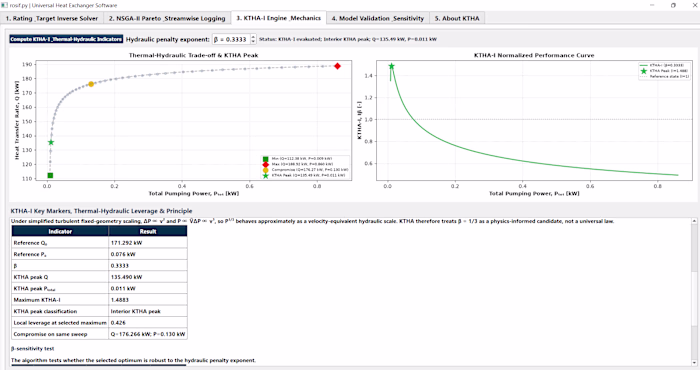The width and height of the screenshot is (700, 370).
Task: Click the green Min square marker on trade-off plot
Action: (x=50, y=175)
